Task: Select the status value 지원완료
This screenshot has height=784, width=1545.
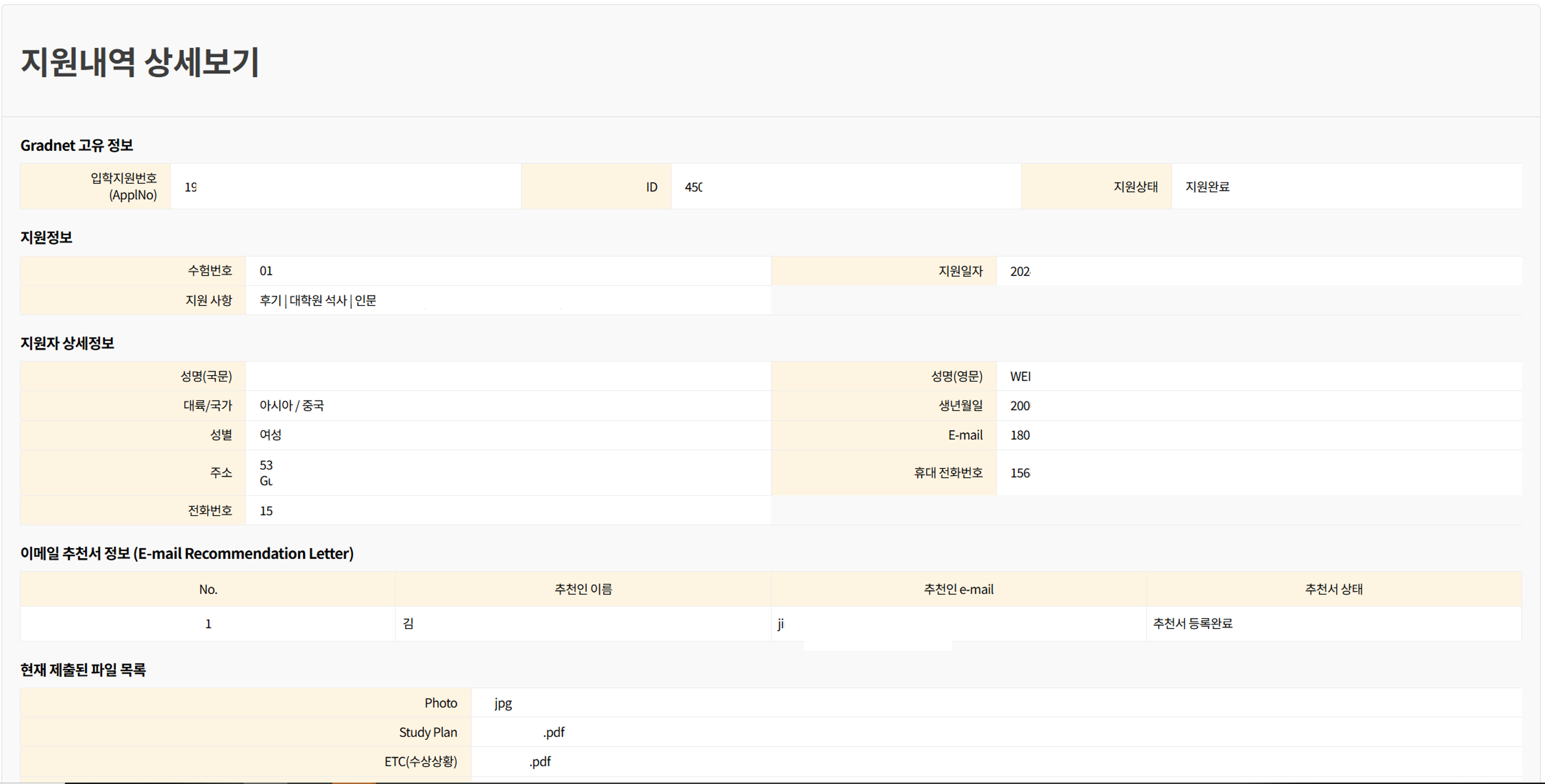Action: (1207, 186)
